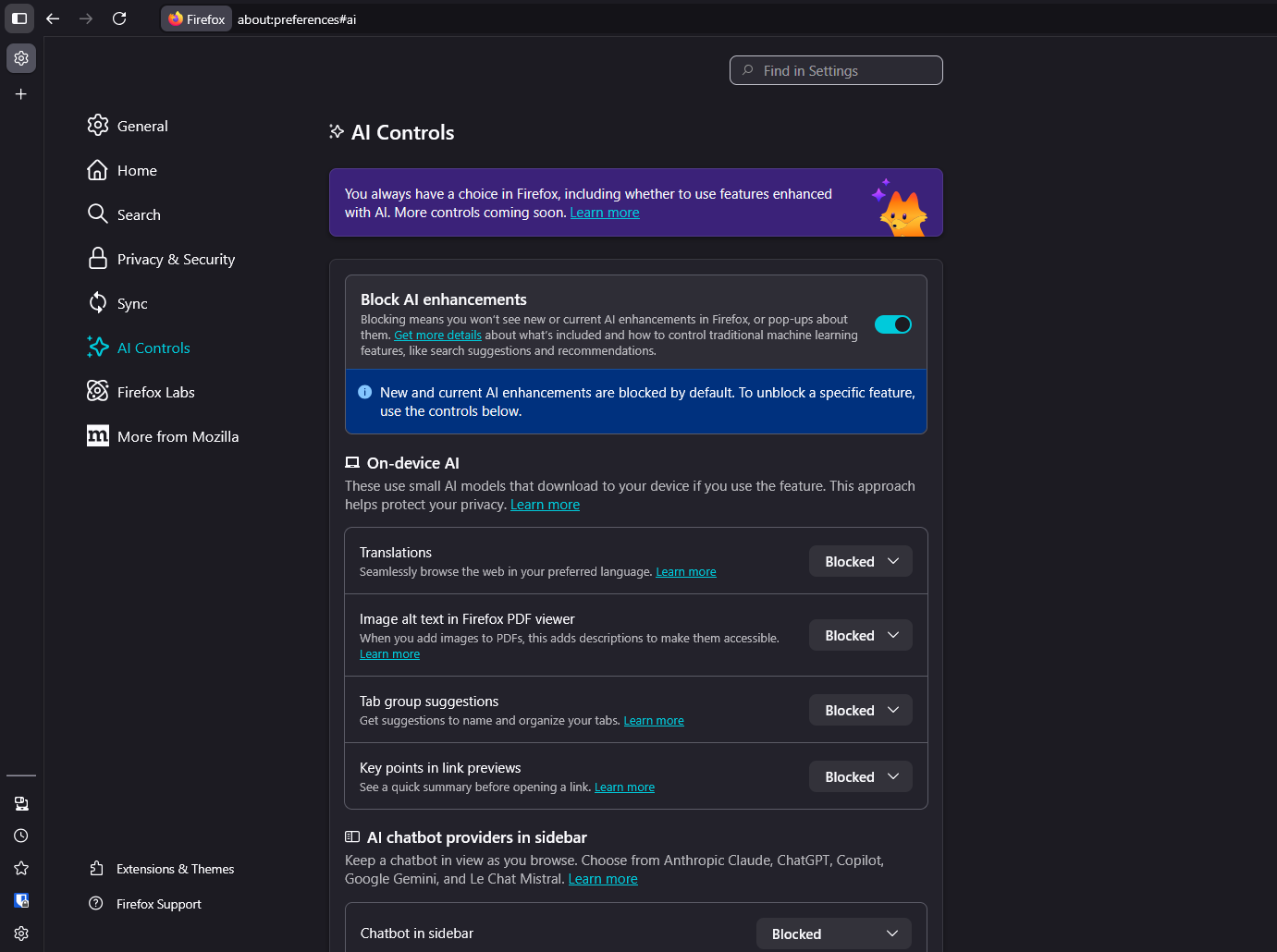The image size is (1277, 952).
Task: Open Chatbot in sidebar dropdown
Action: pyautogui.click(x=833, y=934)
